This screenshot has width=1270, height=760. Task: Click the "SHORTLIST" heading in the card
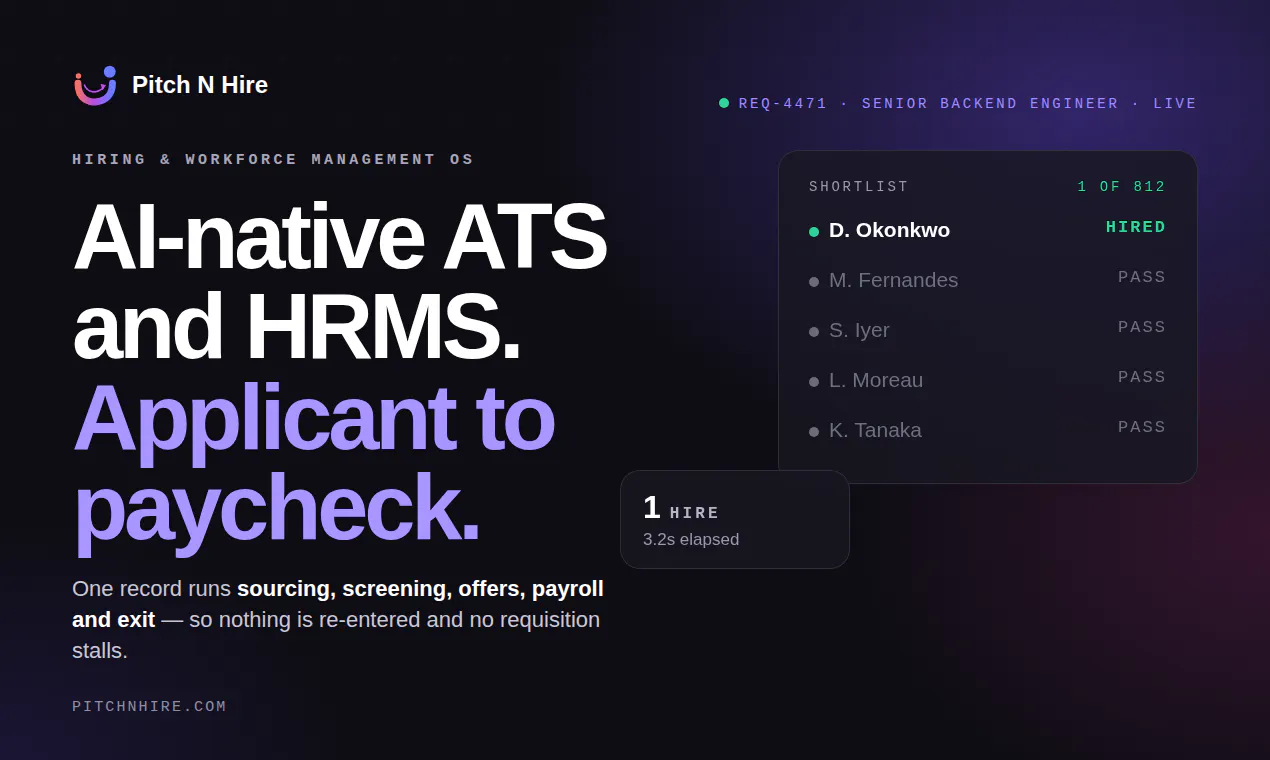pos(859,186)
